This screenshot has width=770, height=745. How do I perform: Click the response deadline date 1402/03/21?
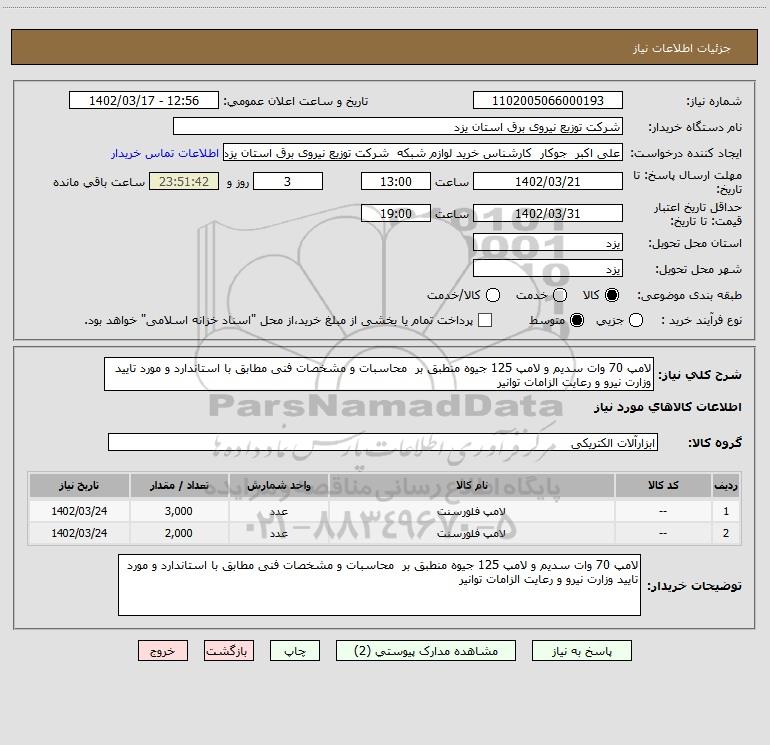[548, 182]
